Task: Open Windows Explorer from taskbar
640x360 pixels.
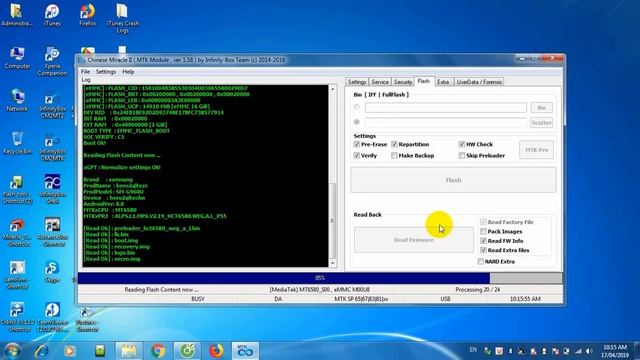Action: (129, 351)
